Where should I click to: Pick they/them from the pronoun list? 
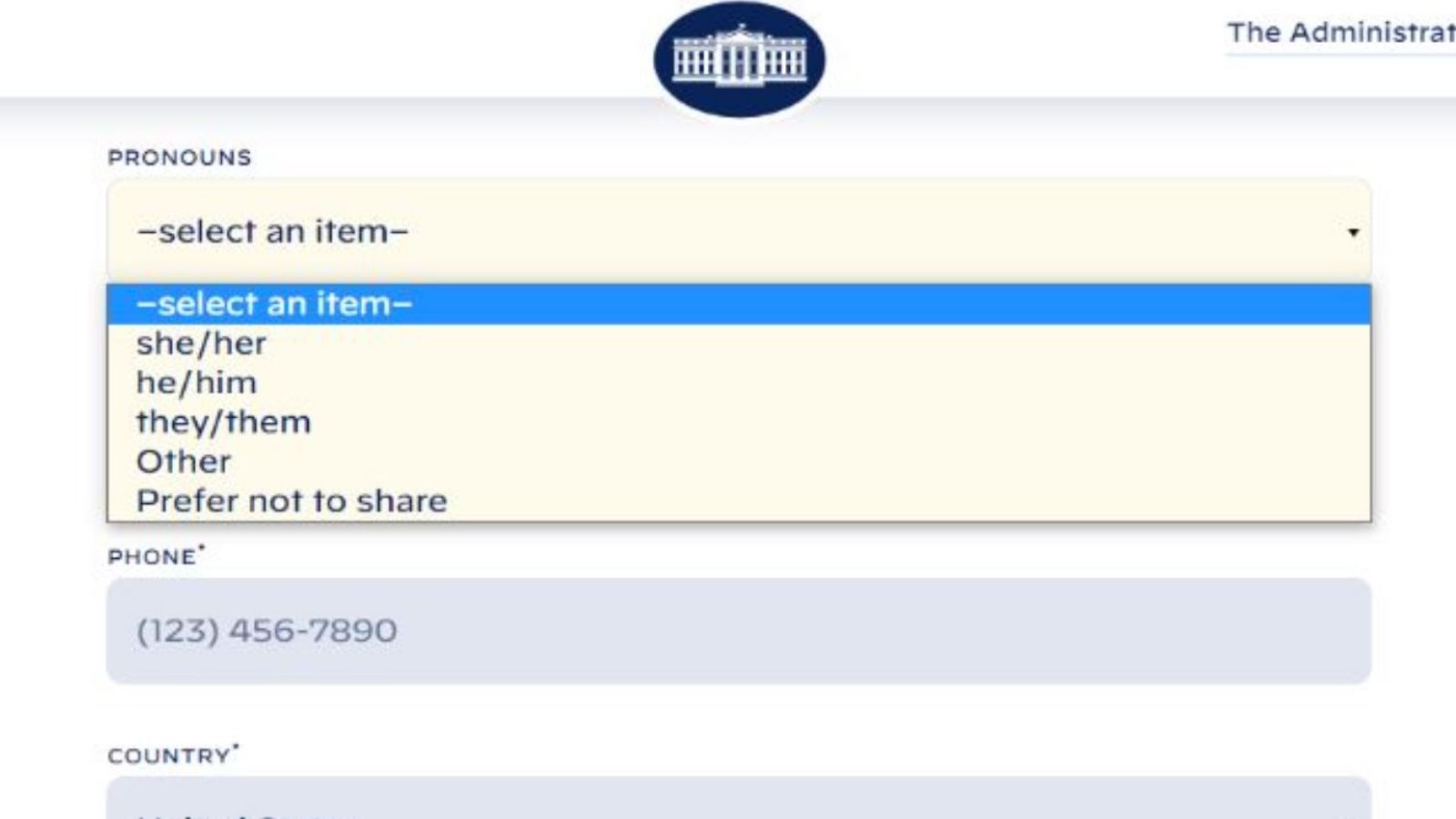pyautogui.click(x=224, y=422)
